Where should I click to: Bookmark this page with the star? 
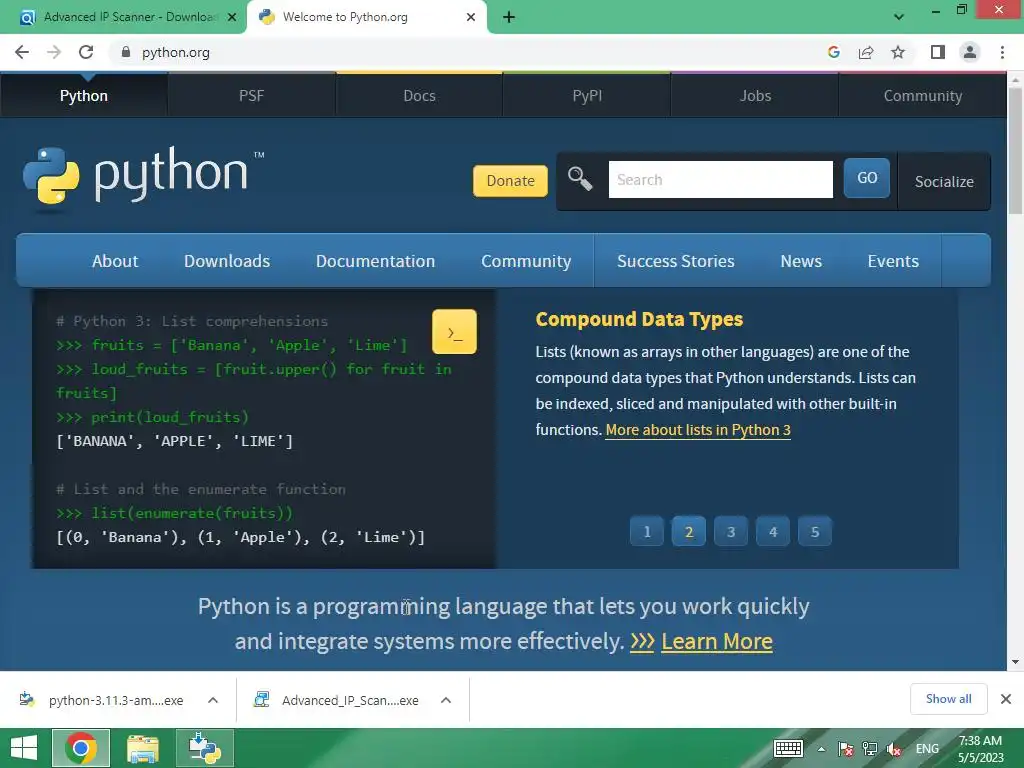coord(898,52)
